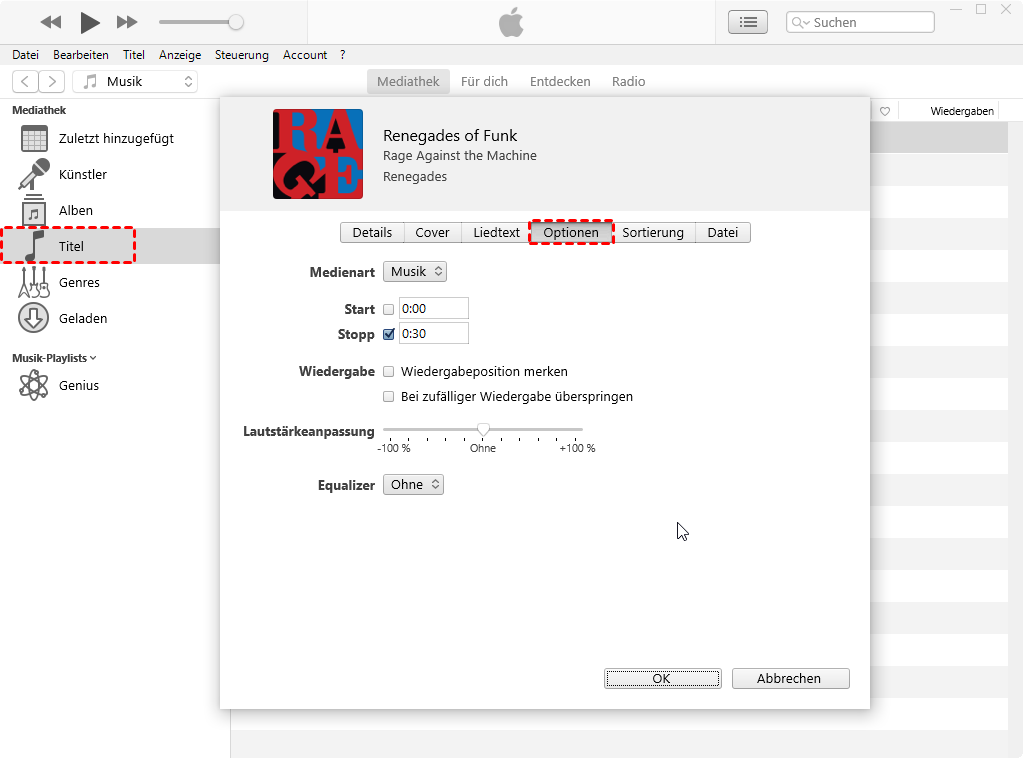Screen dimensions: 1023x758
Task: Select the Künstler microphone icon
Action: tap(34, 175)
